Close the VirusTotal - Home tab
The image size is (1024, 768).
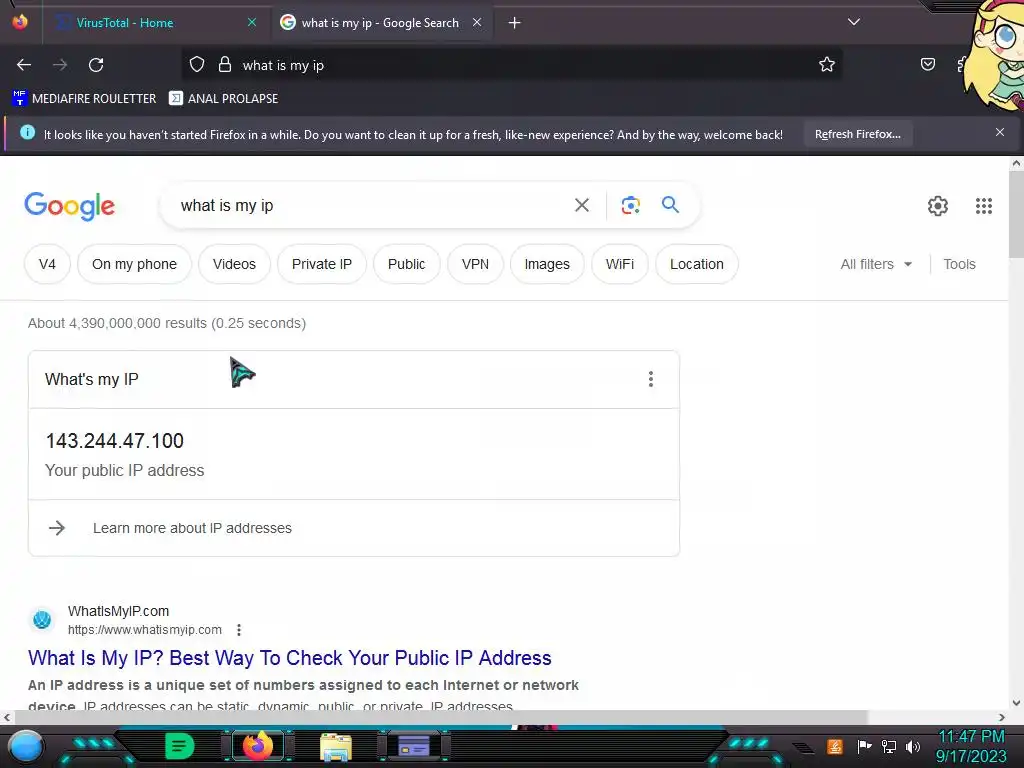(x=252, y=22)
